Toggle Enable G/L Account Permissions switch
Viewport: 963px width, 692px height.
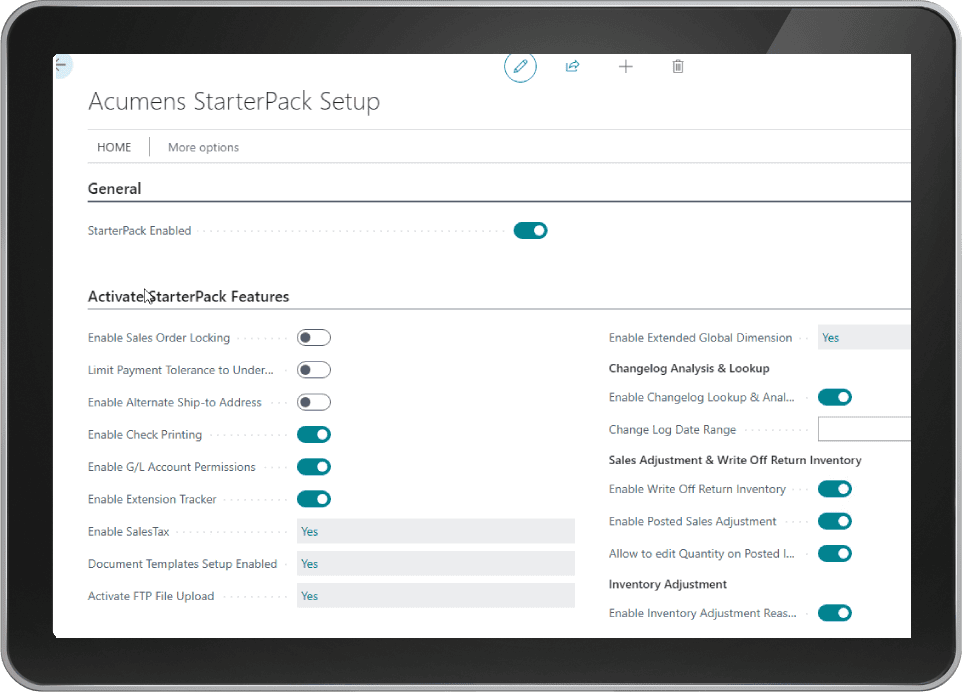[x=314, y=467]
